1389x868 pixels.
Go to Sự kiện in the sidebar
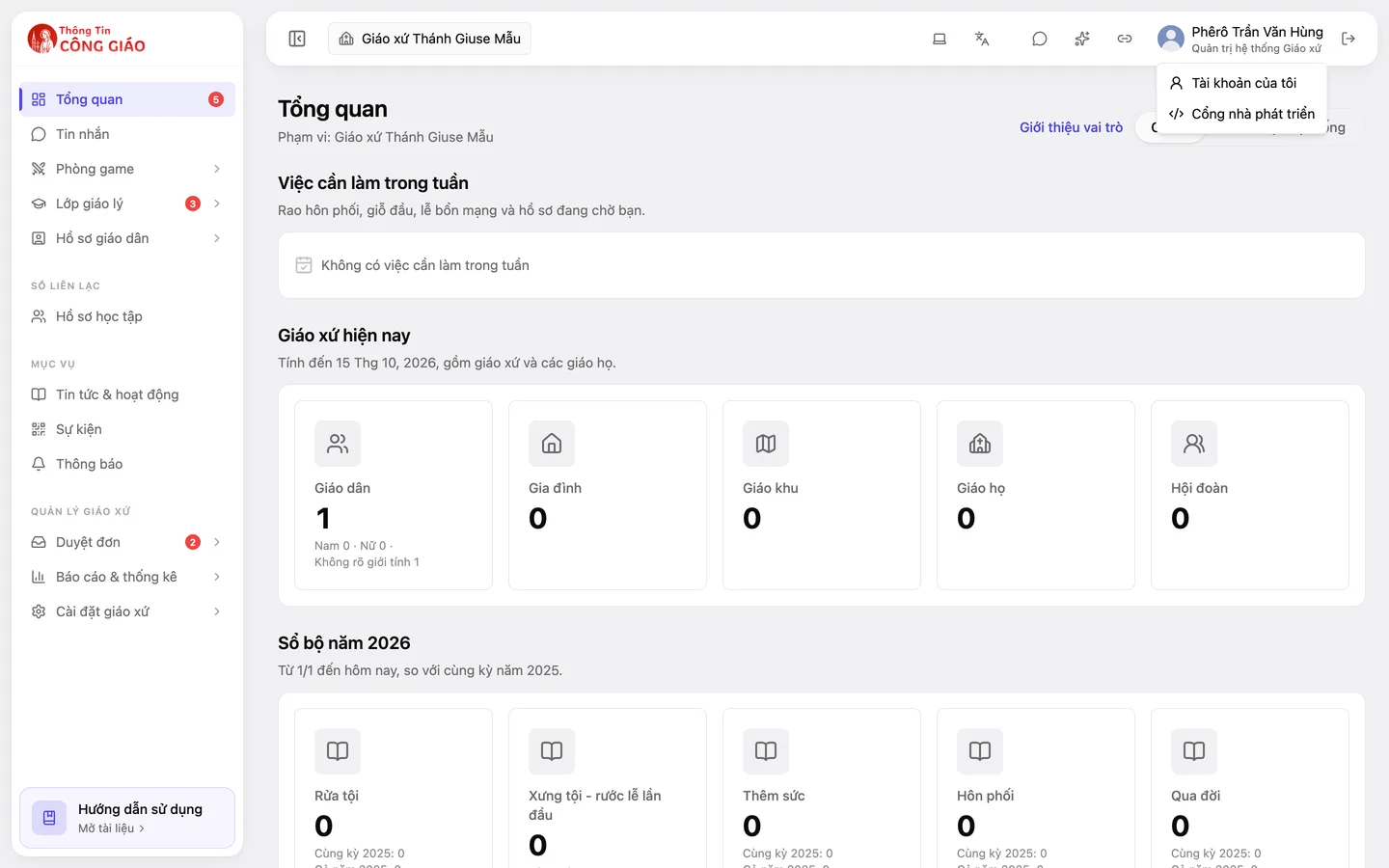[x=127, y=429]
